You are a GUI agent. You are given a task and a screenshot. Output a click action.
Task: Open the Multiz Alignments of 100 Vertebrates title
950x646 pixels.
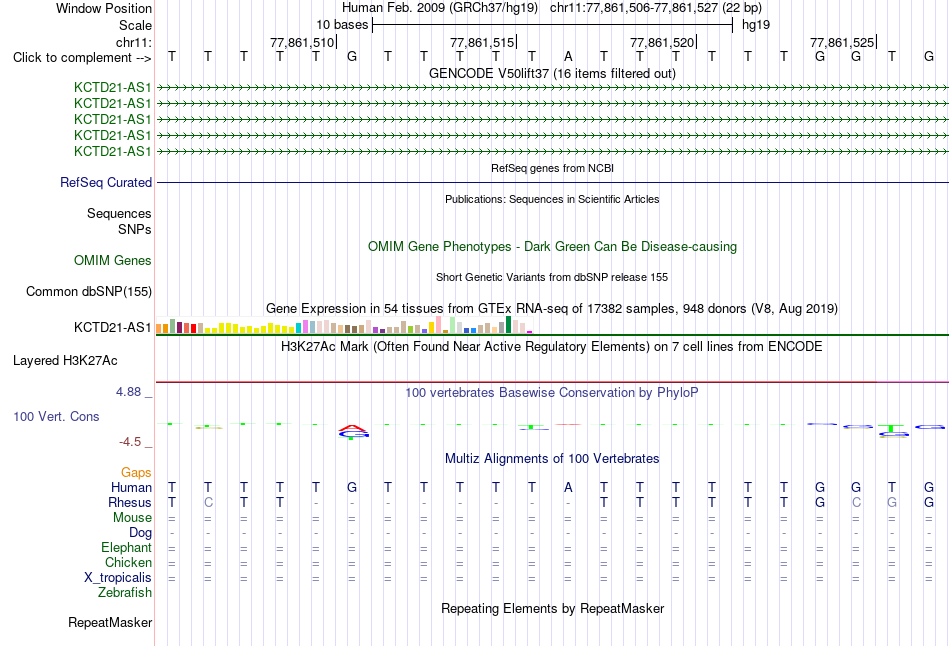(x=552, y=459)
